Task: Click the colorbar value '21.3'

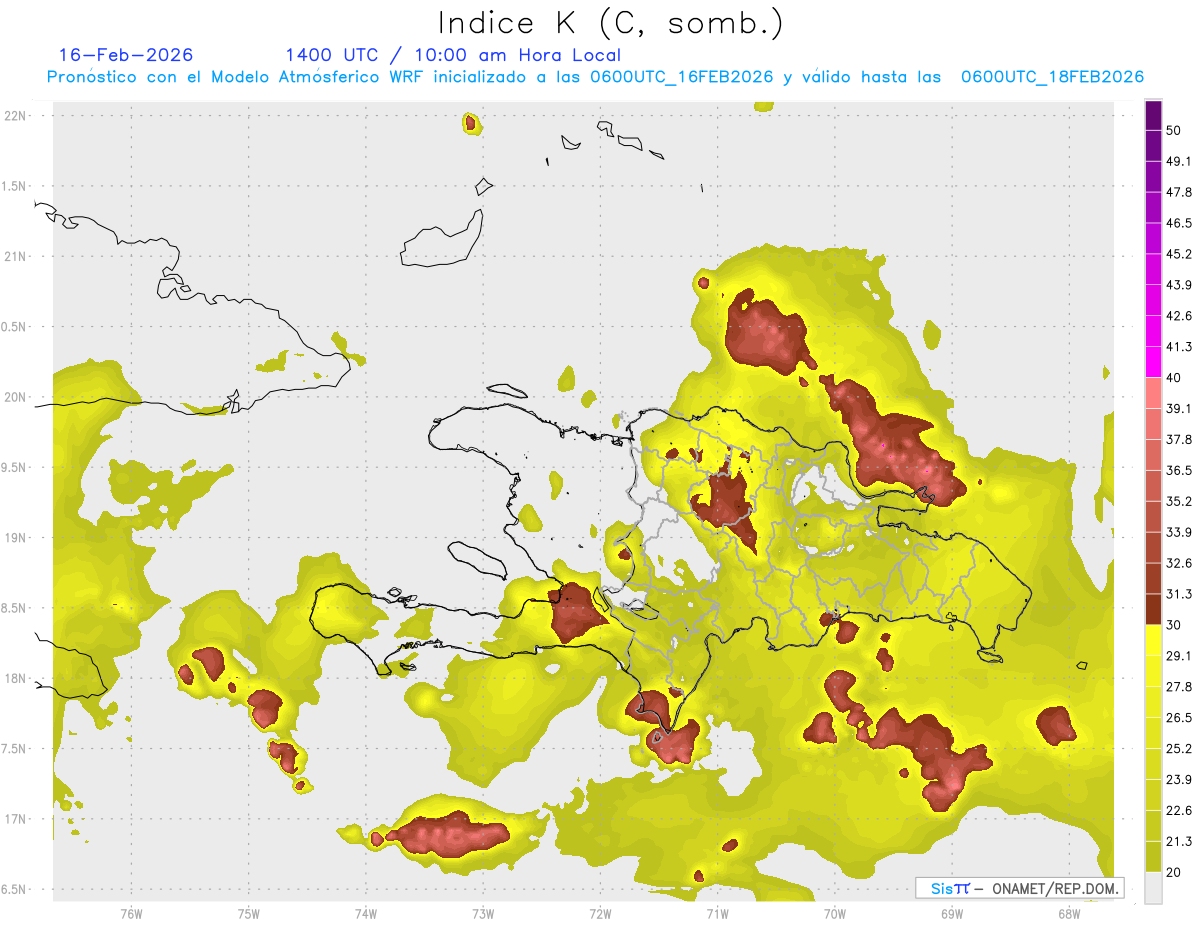Action: pyautogui.click(x=1178, y=841)
